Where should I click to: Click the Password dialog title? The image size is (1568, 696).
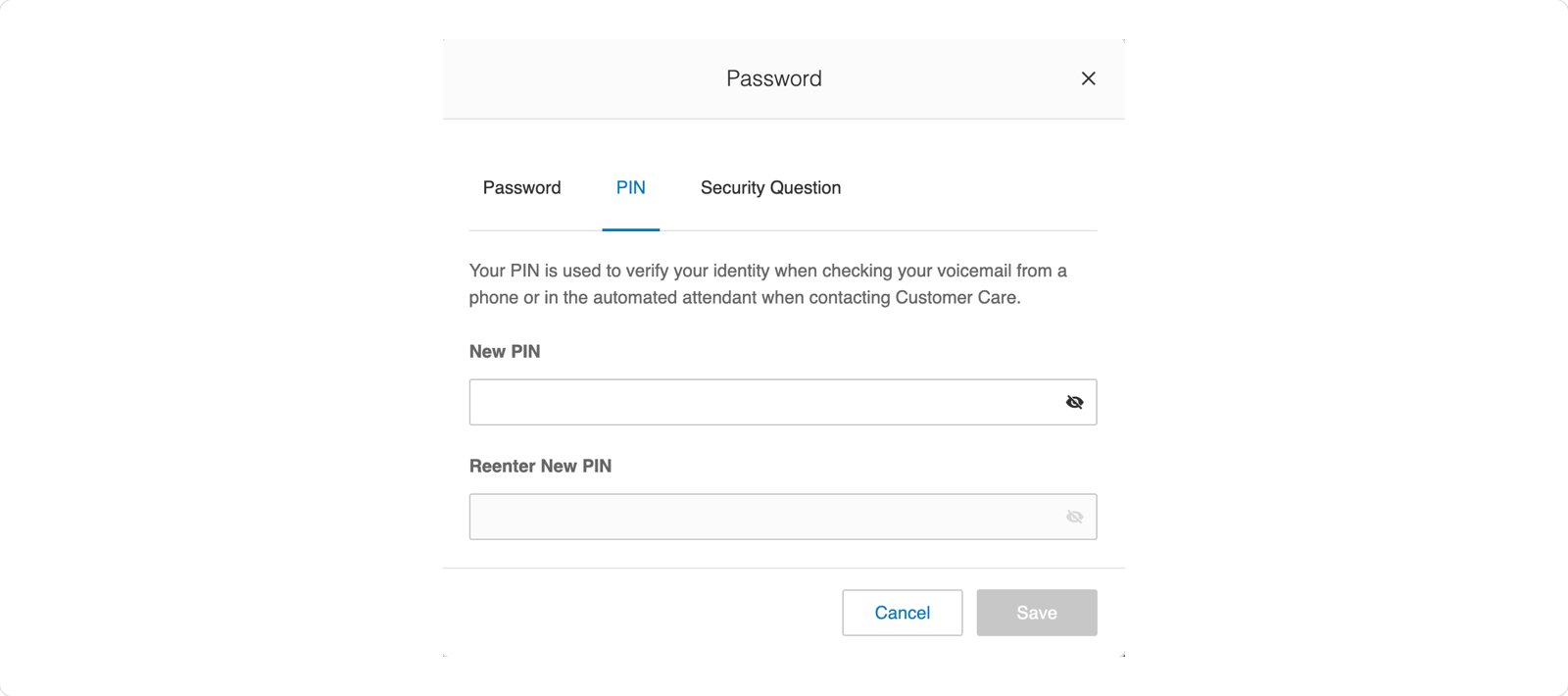tap(773, 78)
